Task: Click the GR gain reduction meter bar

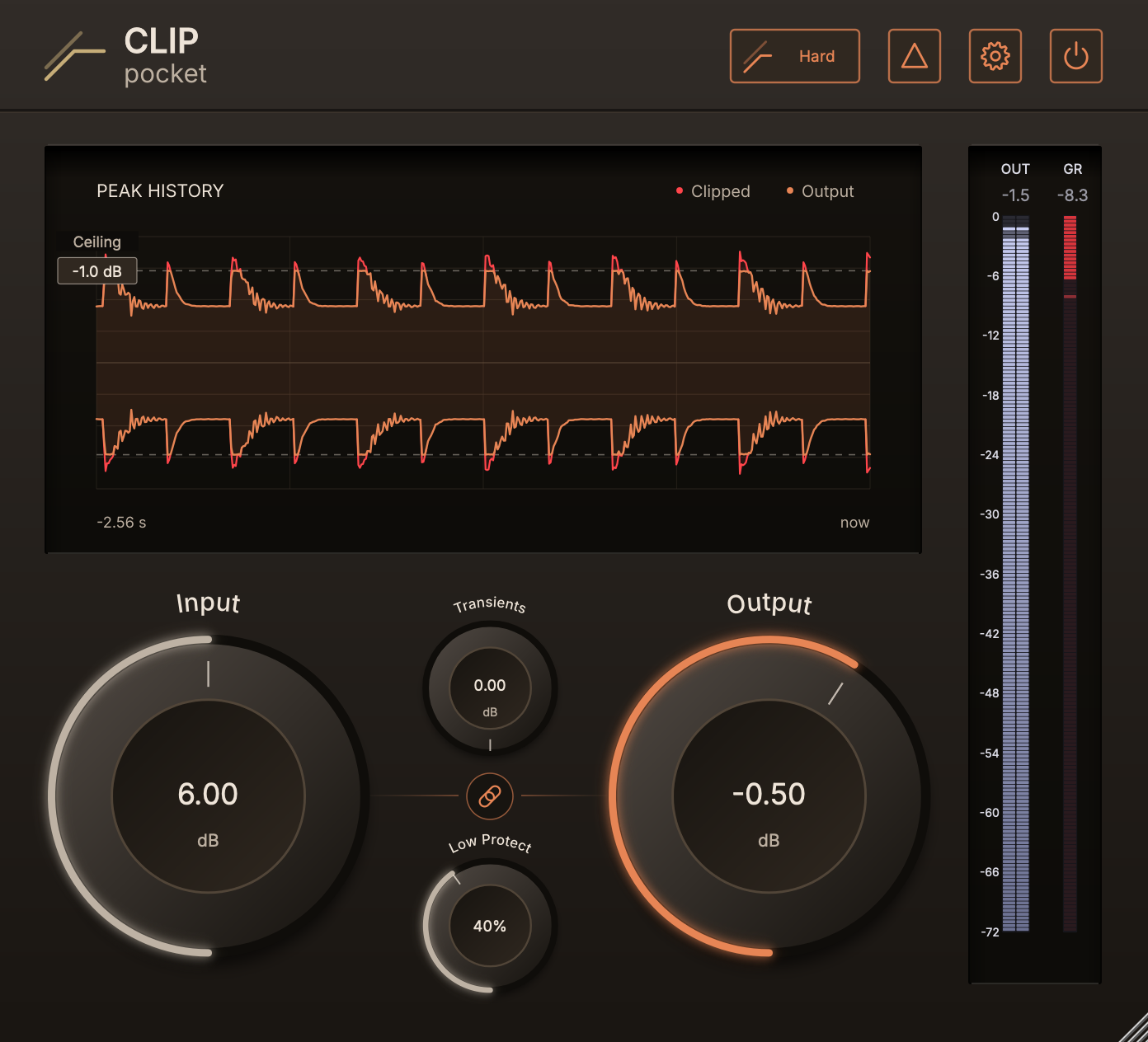Action: [1070, 574]
